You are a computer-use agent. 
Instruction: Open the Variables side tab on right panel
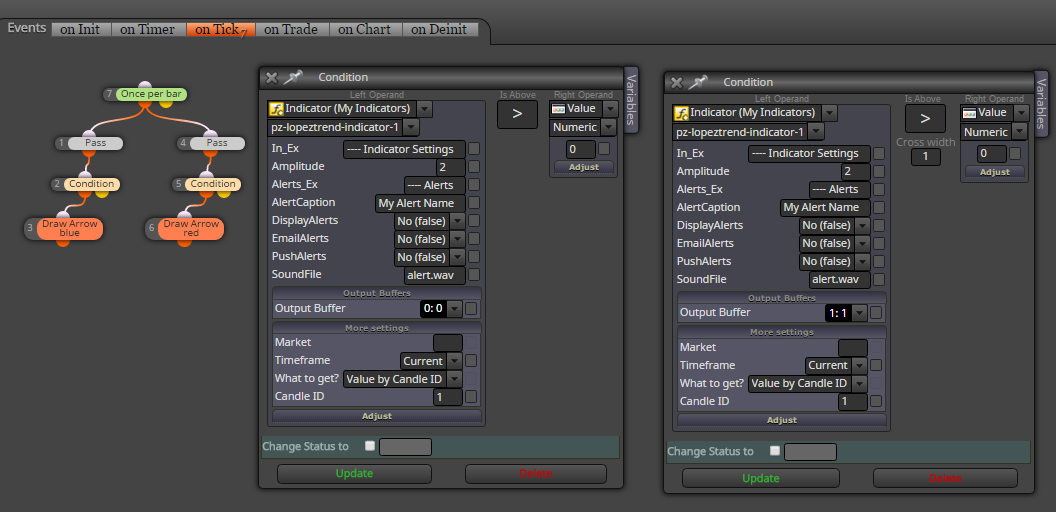pos(1041,103)
